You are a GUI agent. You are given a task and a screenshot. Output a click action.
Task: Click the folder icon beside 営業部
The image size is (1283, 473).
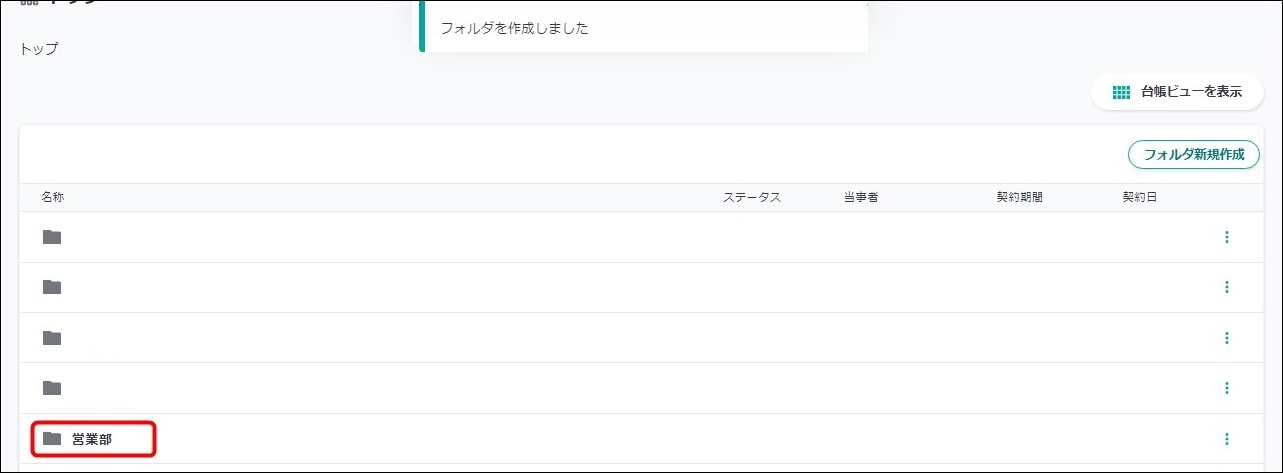(x=52, y=438)
